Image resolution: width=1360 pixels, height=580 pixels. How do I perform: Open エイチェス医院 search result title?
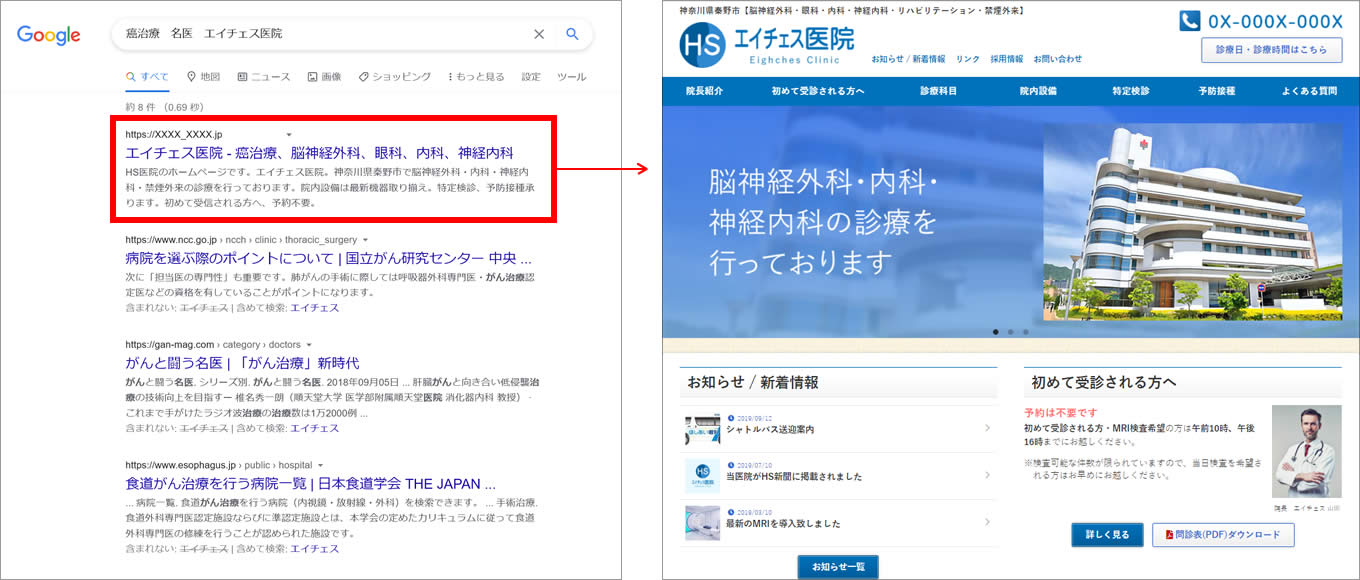tap(319, 153)
